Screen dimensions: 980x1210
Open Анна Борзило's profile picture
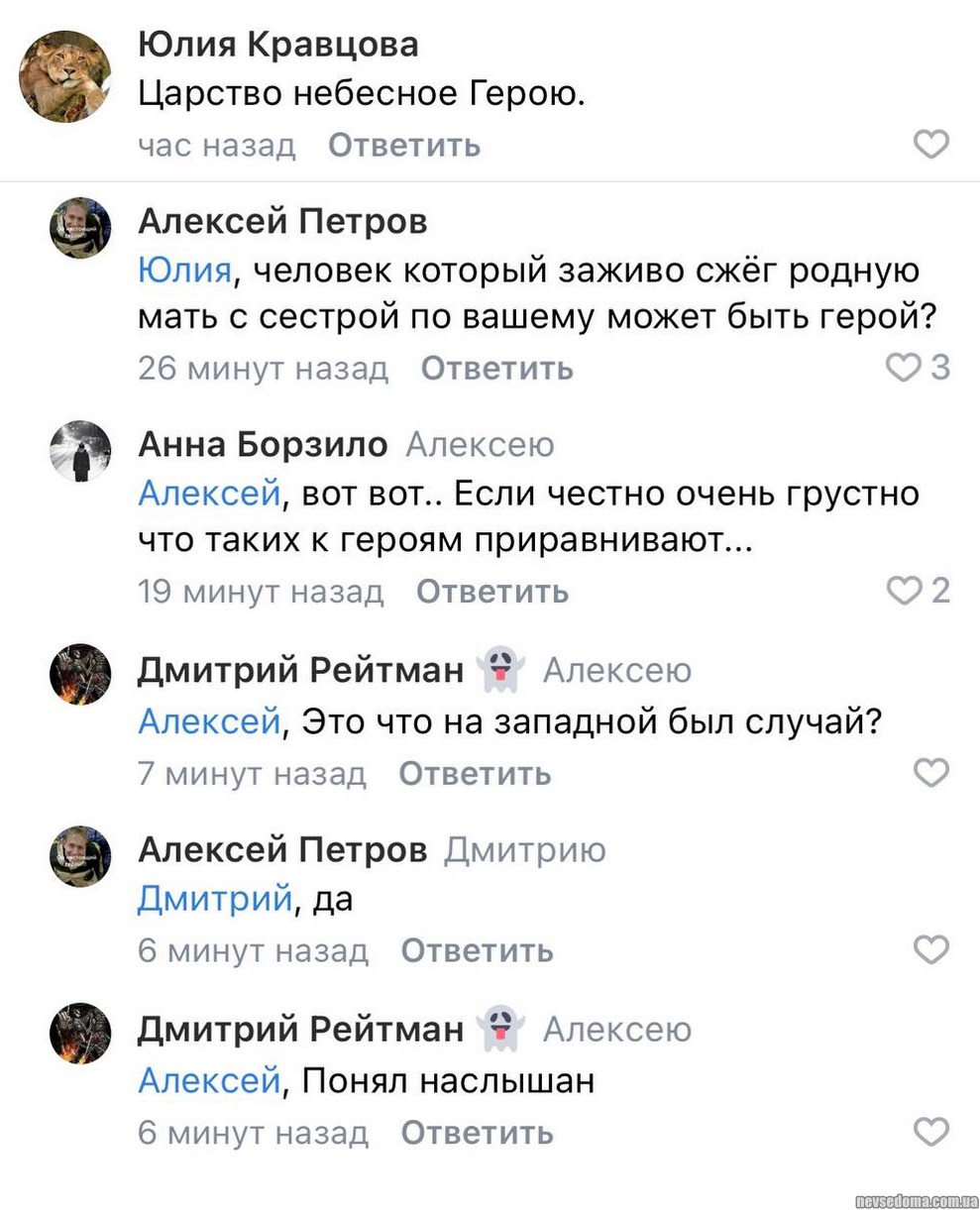(80, 451)
